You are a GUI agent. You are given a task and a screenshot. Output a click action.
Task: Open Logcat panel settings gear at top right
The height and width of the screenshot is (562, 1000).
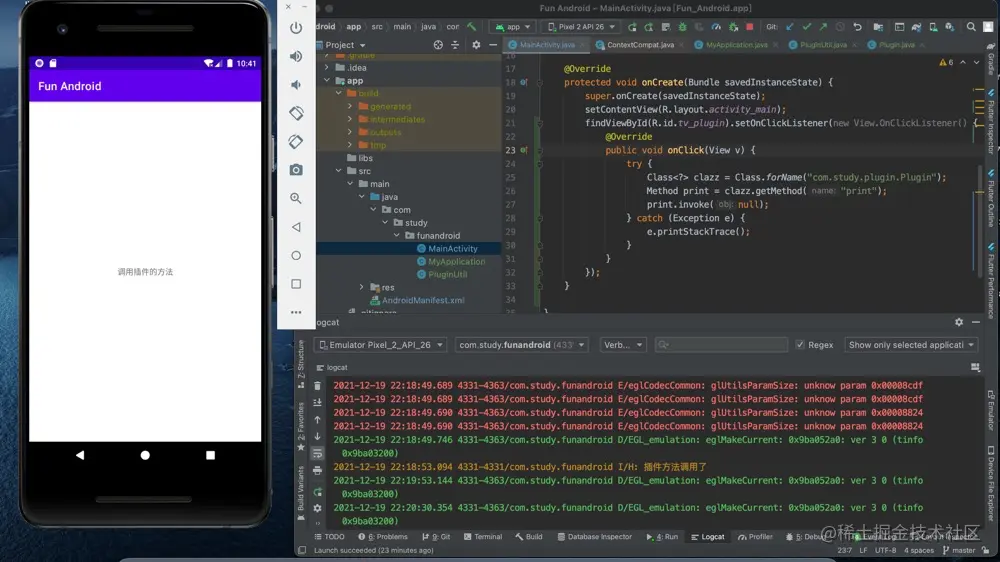pos(959,322)
